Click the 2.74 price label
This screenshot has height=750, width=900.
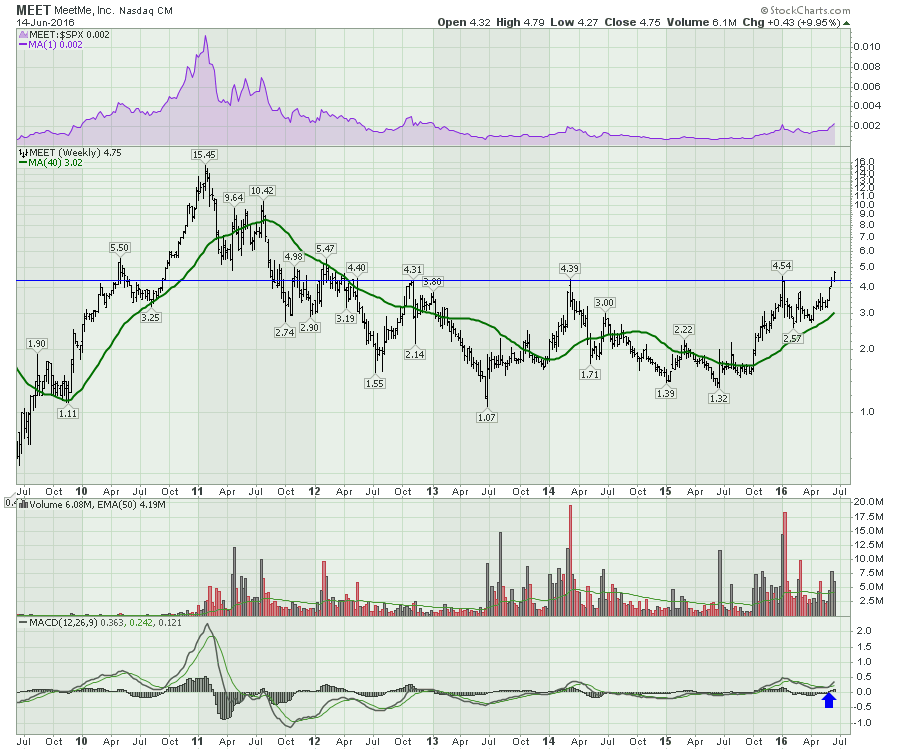coord(285,332)
